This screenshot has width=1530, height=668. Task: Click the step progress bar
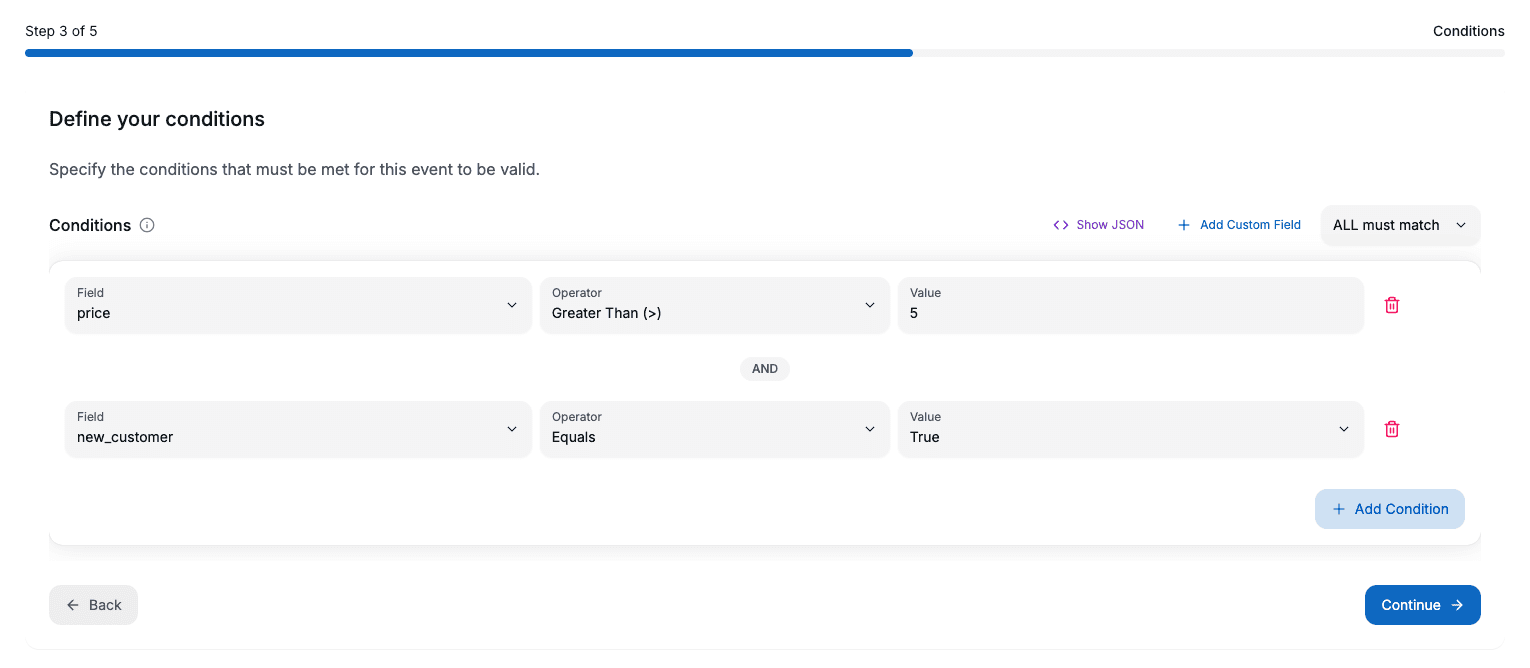click(765, 53)
